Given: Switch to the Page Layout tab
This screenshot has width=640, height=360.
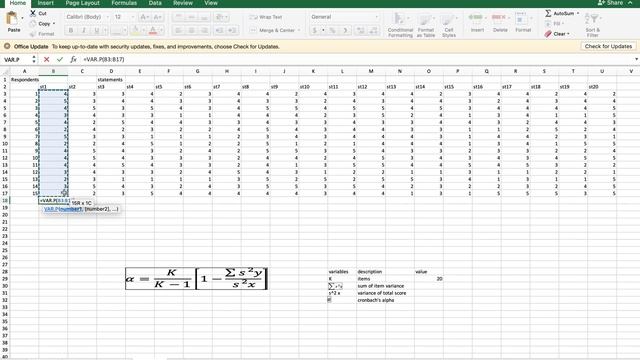Looking at the screenshot, I should (x=82, y=3).
